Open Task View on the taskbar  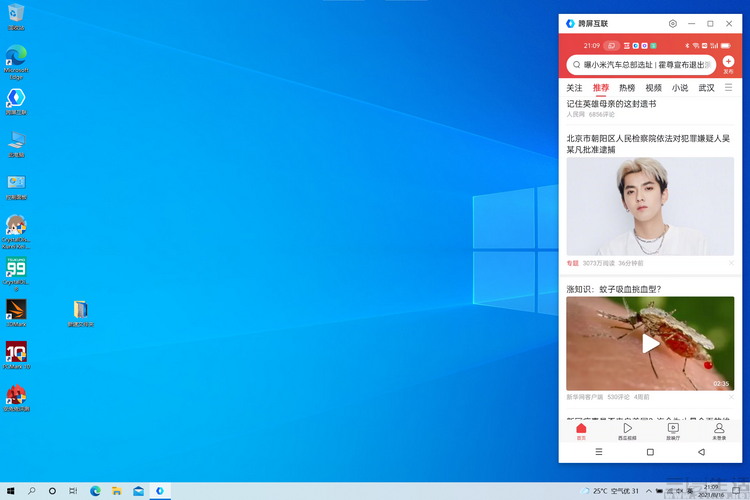[73, 491]
